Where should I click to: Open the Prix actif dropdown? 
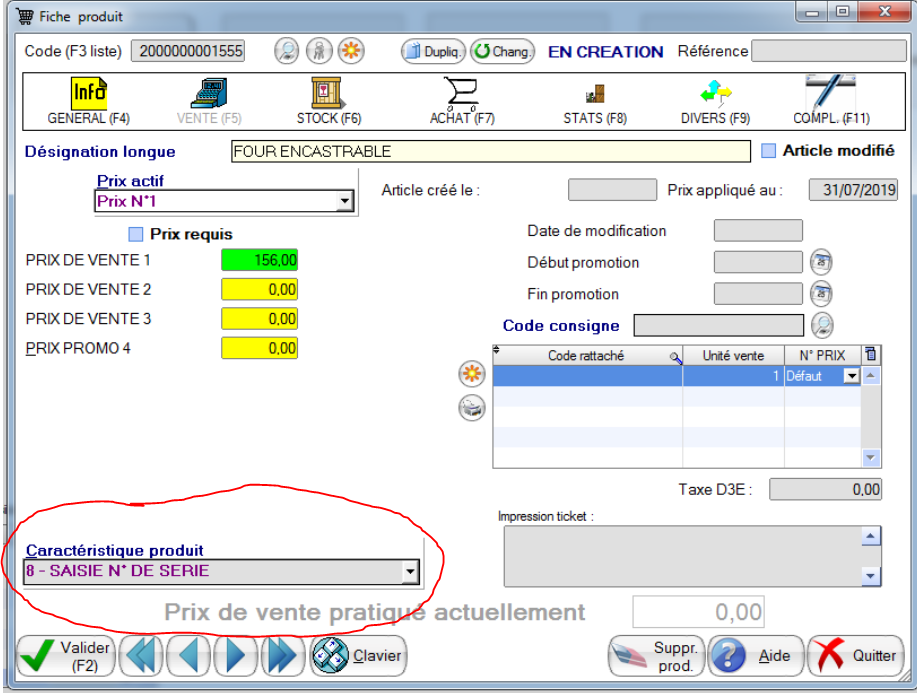tap(345, 202)
